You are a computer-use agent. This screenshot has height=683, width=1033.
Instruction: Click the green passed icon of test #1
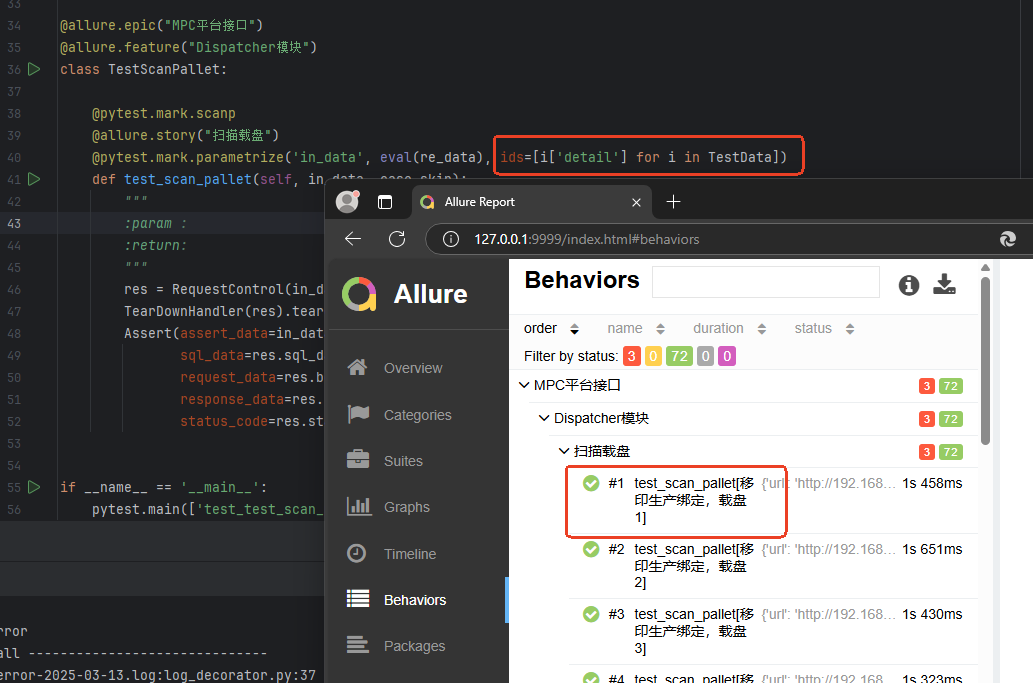[591, 483]
